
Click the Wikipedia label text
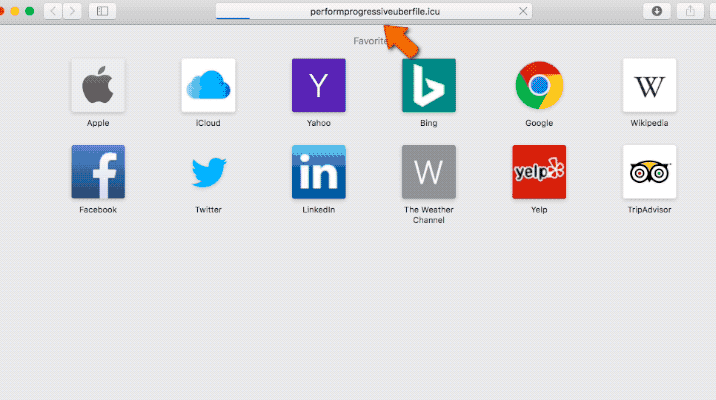(x=649, y=123)
